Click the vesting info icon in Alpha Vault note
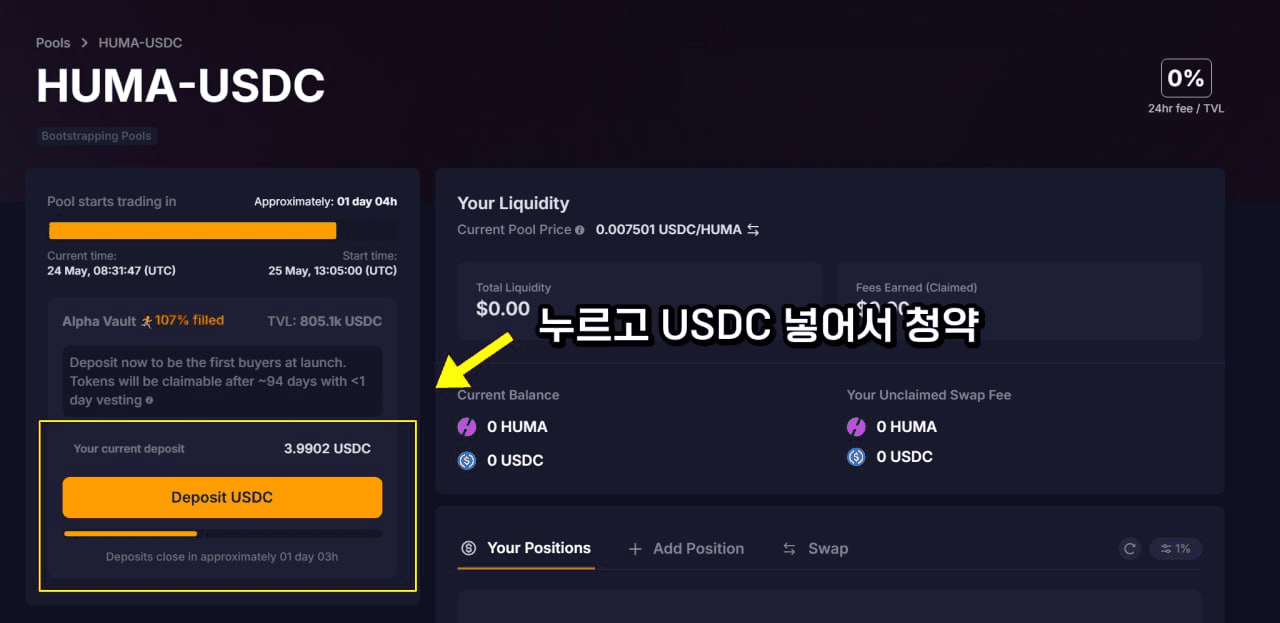This screenshot has height=623, width=1280. pos(149,400)
